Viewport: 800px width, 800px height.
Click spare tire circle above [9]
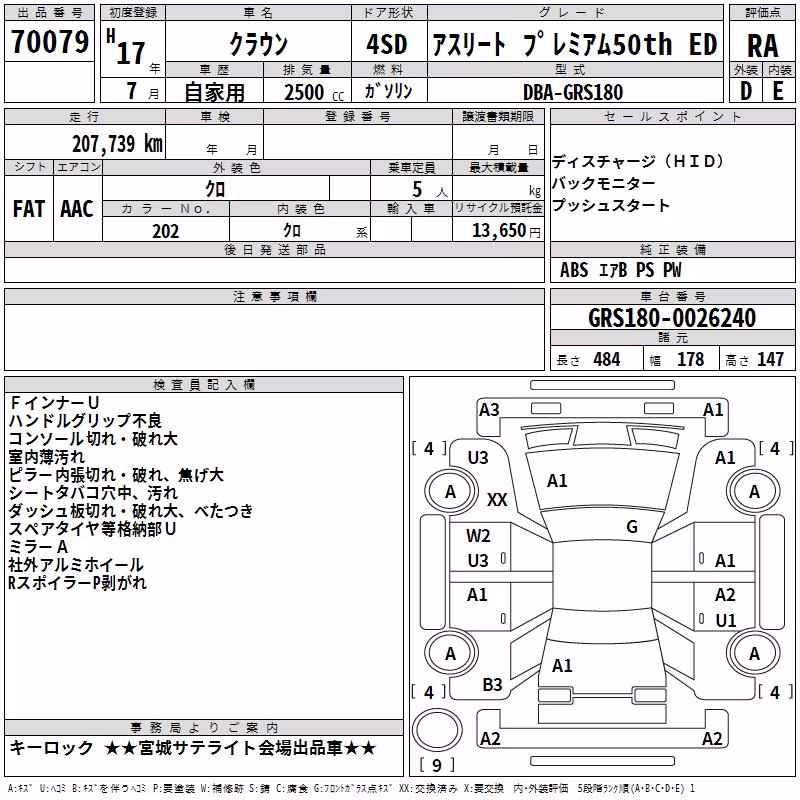[437, 729]
